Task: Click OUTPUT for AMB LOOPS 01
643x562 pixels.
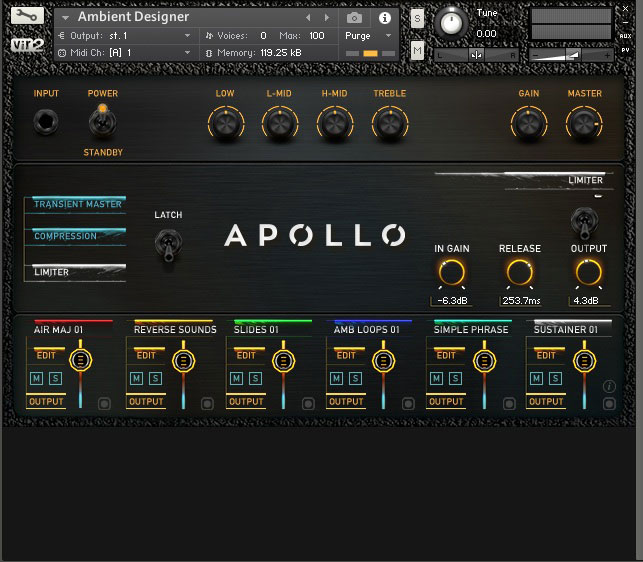Action: (346, 401)
